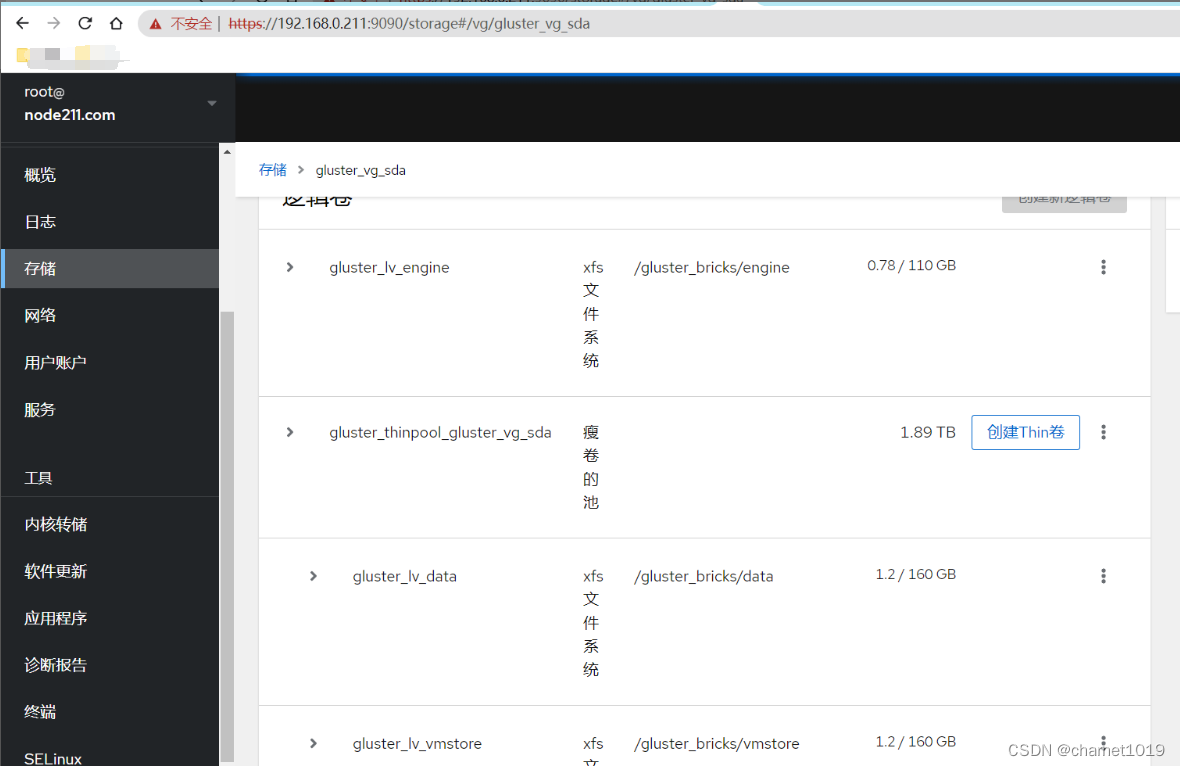Viewport: 1180px width, 766px height.
Task: Expand the gluster_lv_engine row
Action: tap(290, 267)
